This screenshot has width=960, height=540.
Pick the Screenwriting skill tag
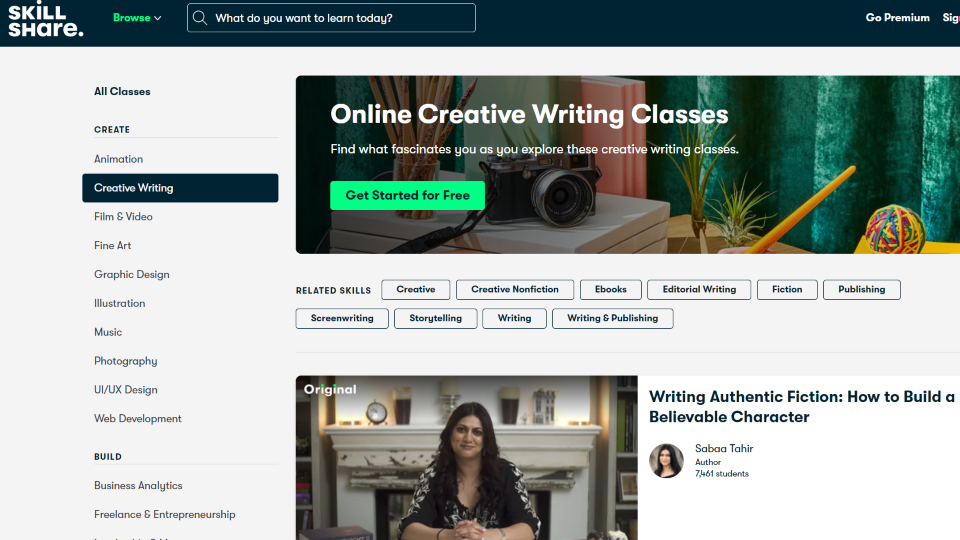click(342, 318)
